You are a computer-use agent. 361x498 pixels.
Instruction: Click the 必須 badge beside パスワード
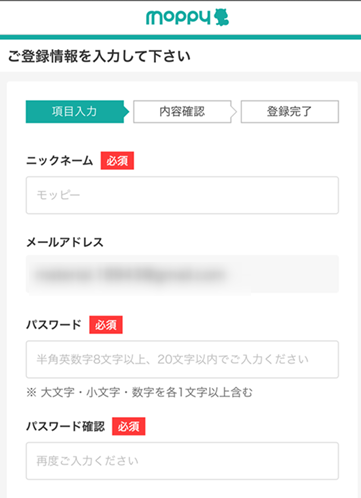[x=106, y=325]
